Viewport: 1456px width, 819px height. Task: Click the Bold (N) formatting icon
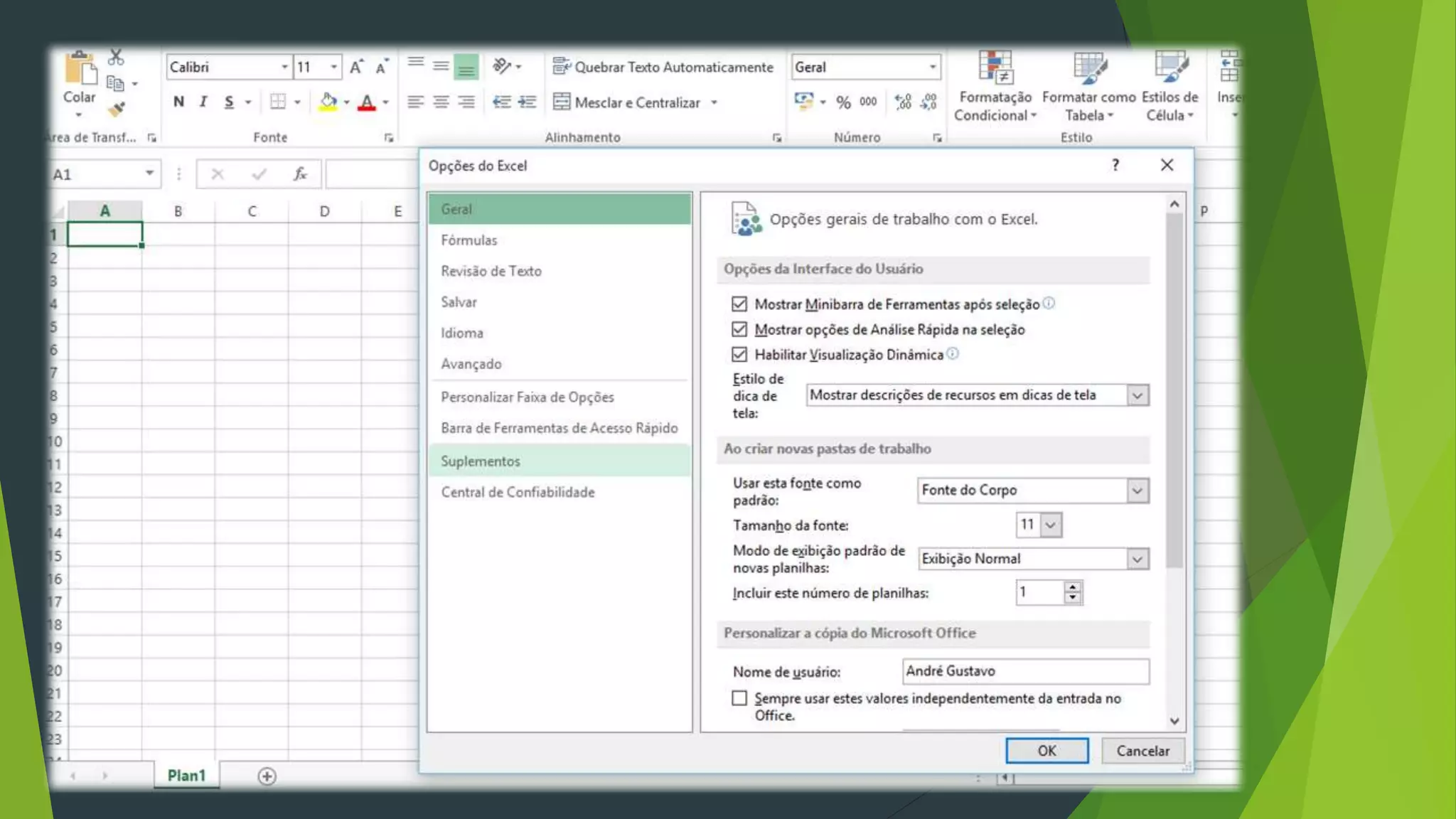click(178, 102)
